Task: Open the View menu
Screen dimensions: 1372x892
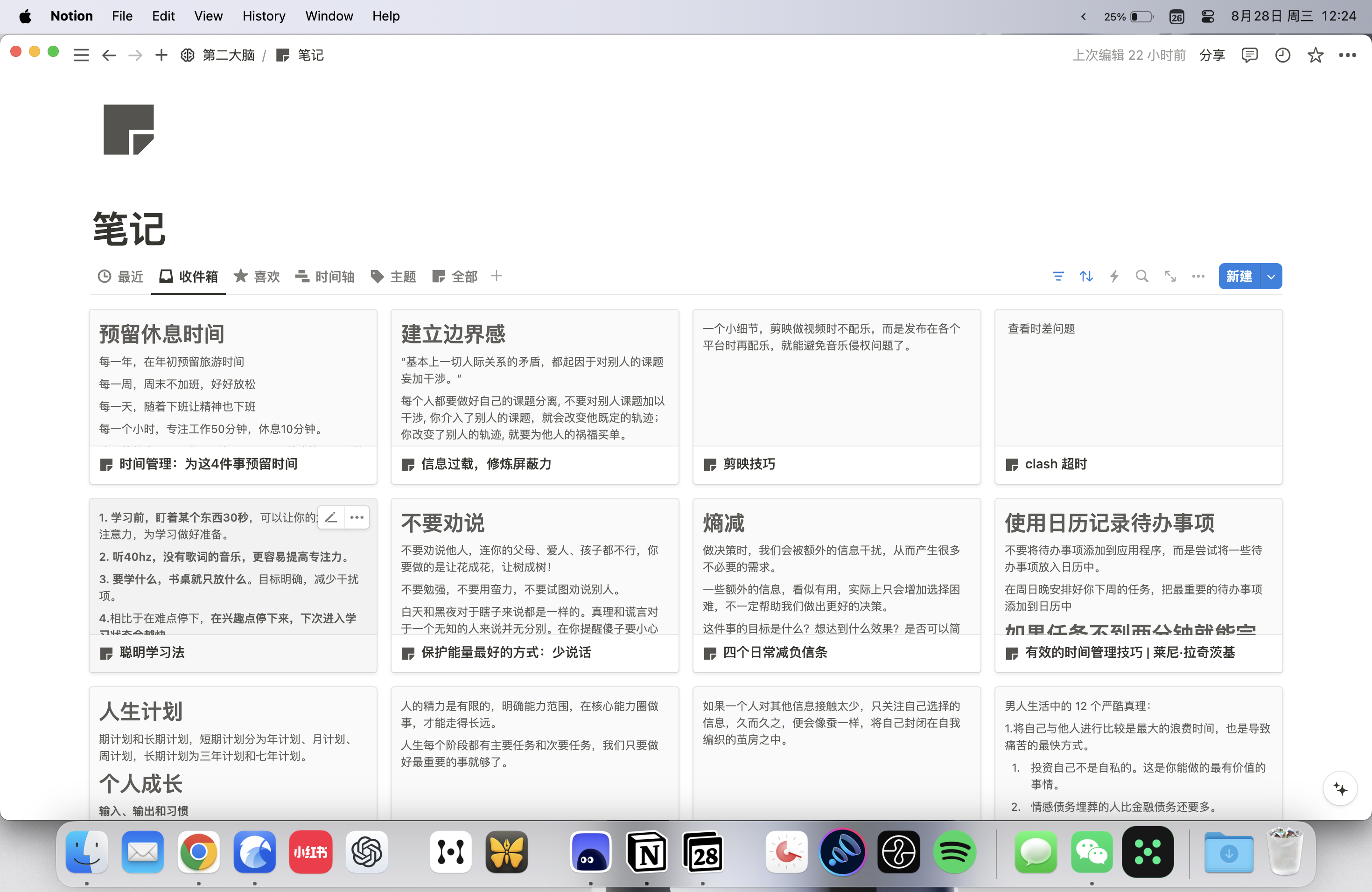Action: tap(208, 16)
